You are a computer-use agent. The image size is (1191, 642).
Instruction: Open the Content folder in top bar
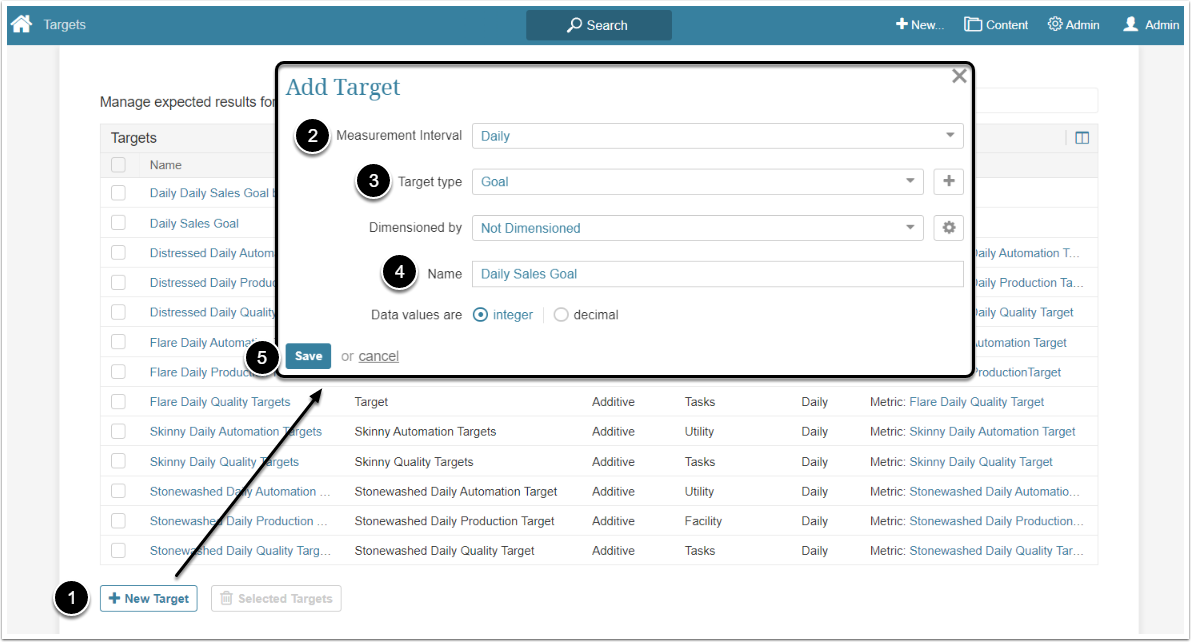(996, 25)
